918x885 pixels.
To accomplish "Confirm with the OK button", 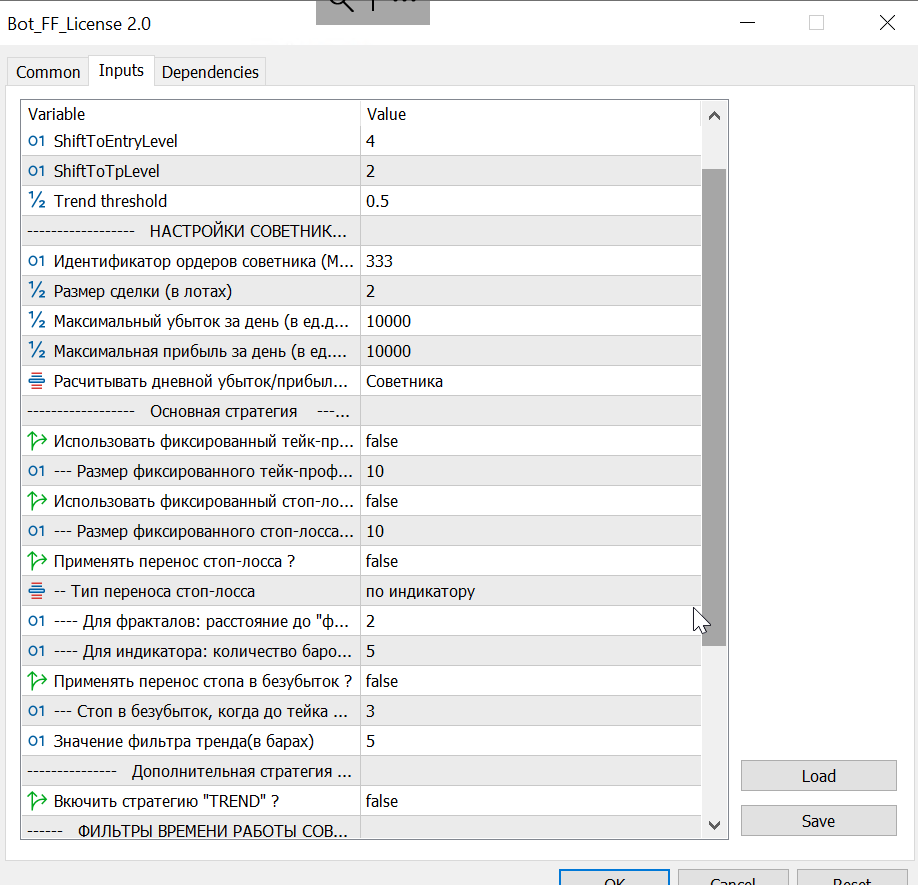I will click(x=614, y=878).
